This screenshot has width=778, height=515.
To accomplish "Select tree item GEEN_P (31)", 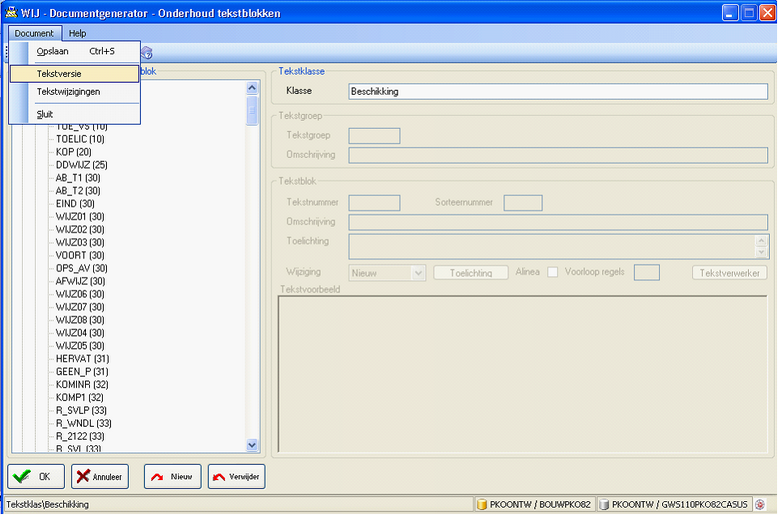I will [82, 371].
